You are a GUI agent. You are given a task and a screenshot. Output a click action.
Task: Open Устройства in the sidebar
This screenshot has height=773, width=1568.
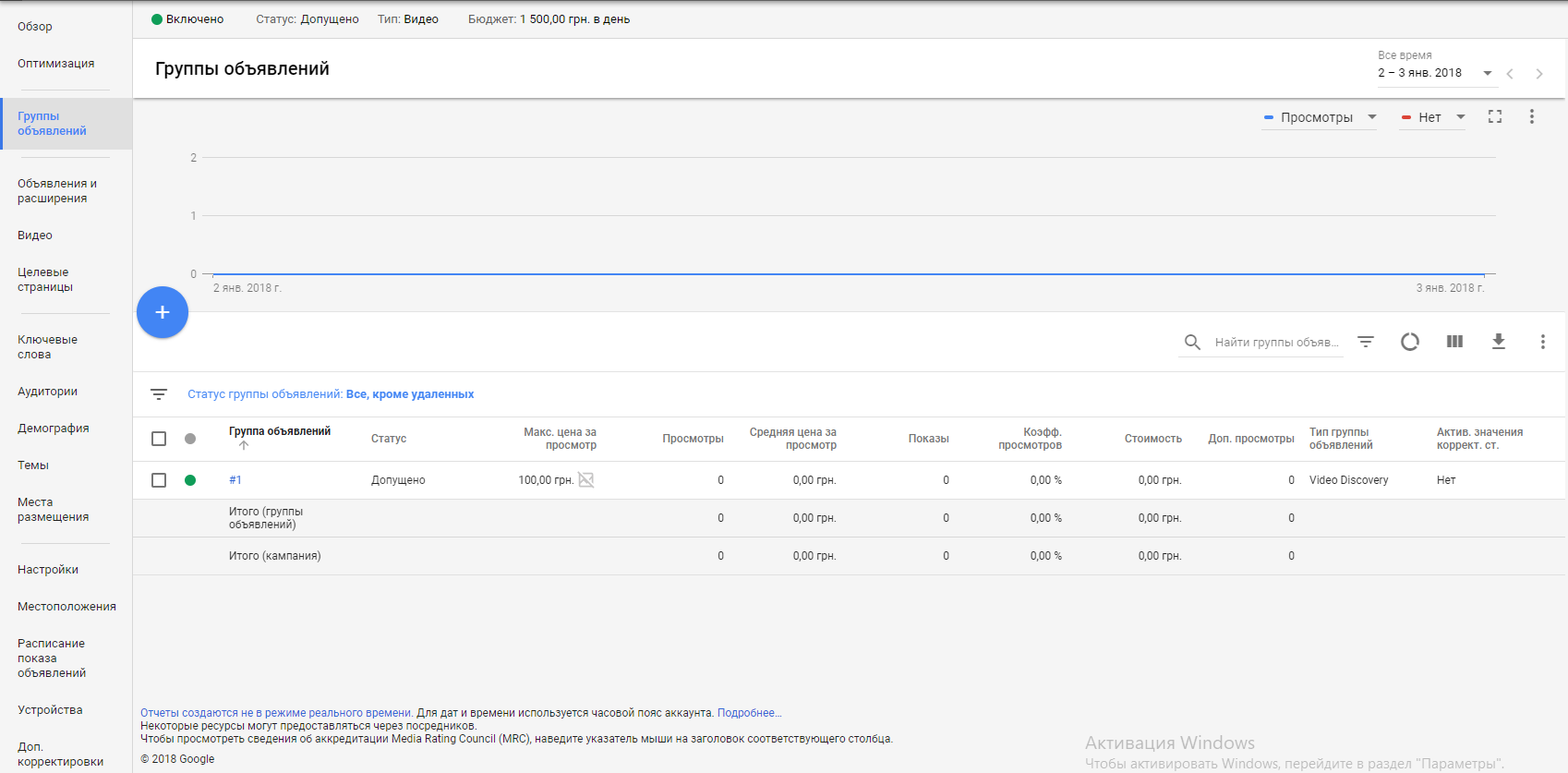click(x=50, y=710)
